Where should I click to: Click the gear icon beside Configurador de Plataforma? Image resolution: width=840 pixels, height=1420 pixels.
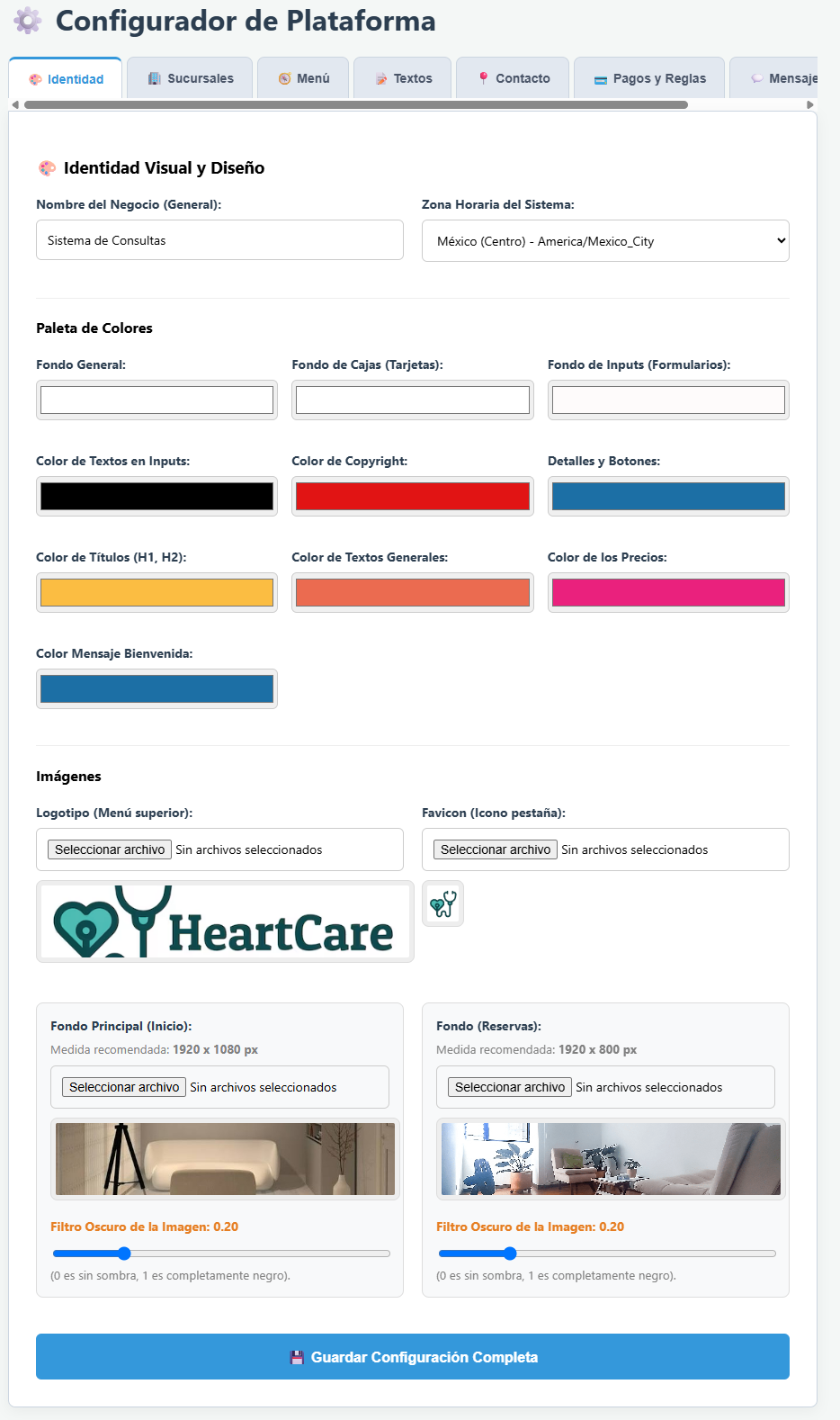[28, 21]
